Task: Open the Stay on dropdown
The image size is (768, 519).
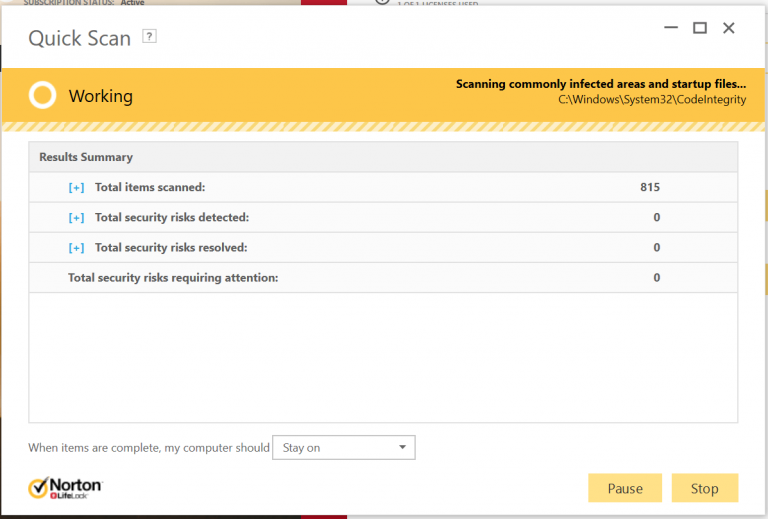Action: [x=344, y=448]
